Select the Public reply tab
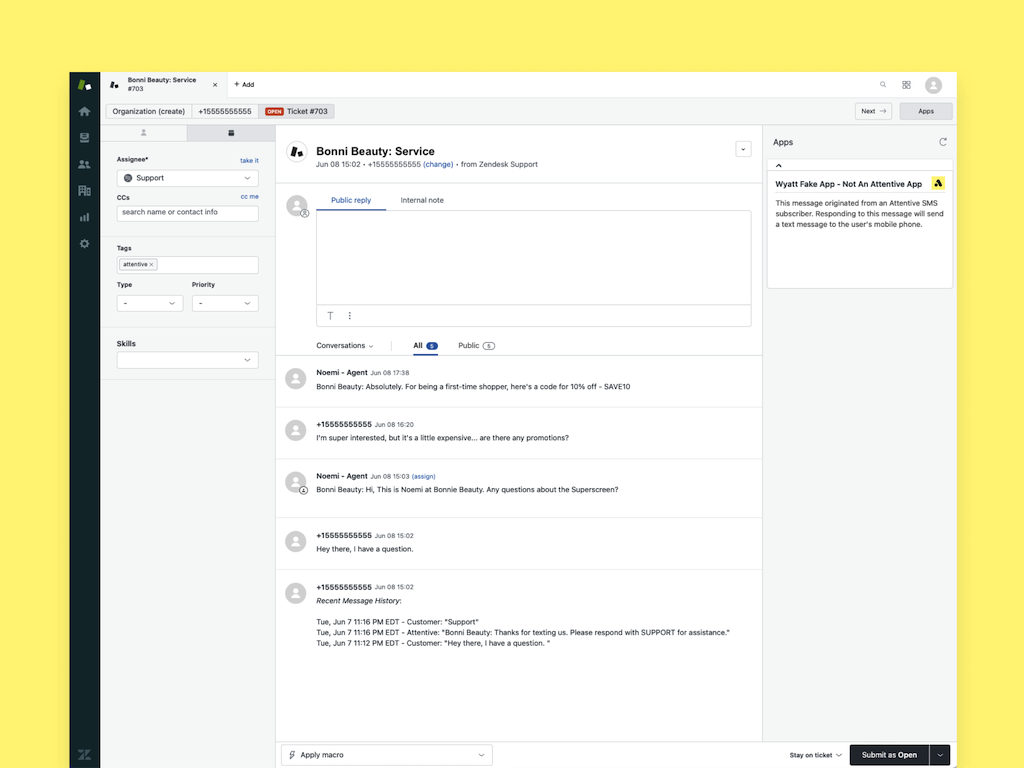Viewport: 1024px width, 768px height. [351, 200]
